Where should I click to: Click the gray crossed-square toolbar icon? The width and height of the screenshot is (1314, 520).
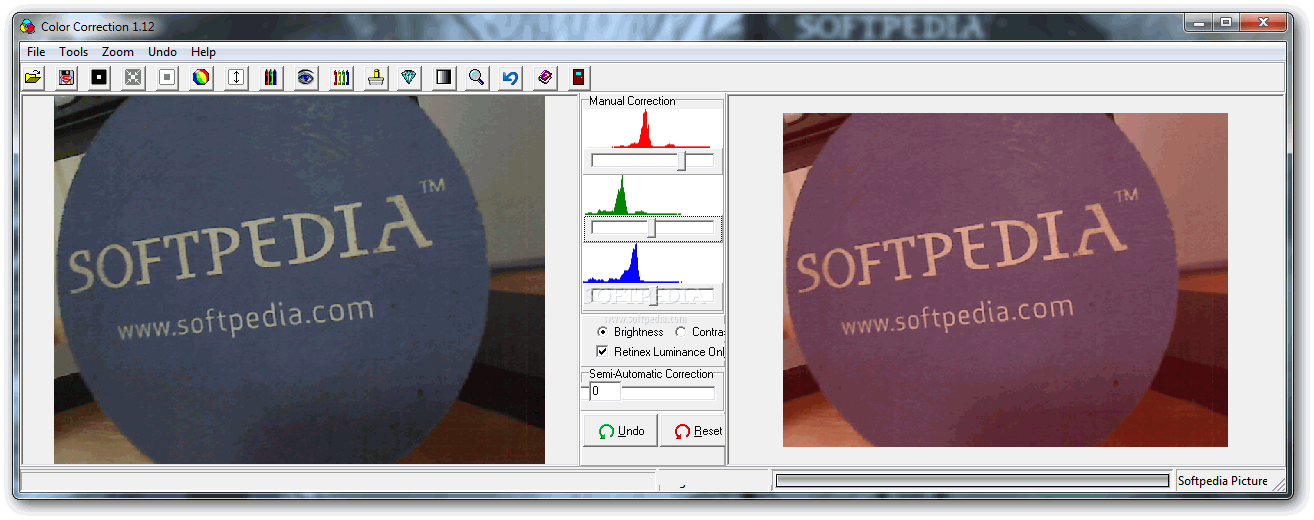click(133, 77)
